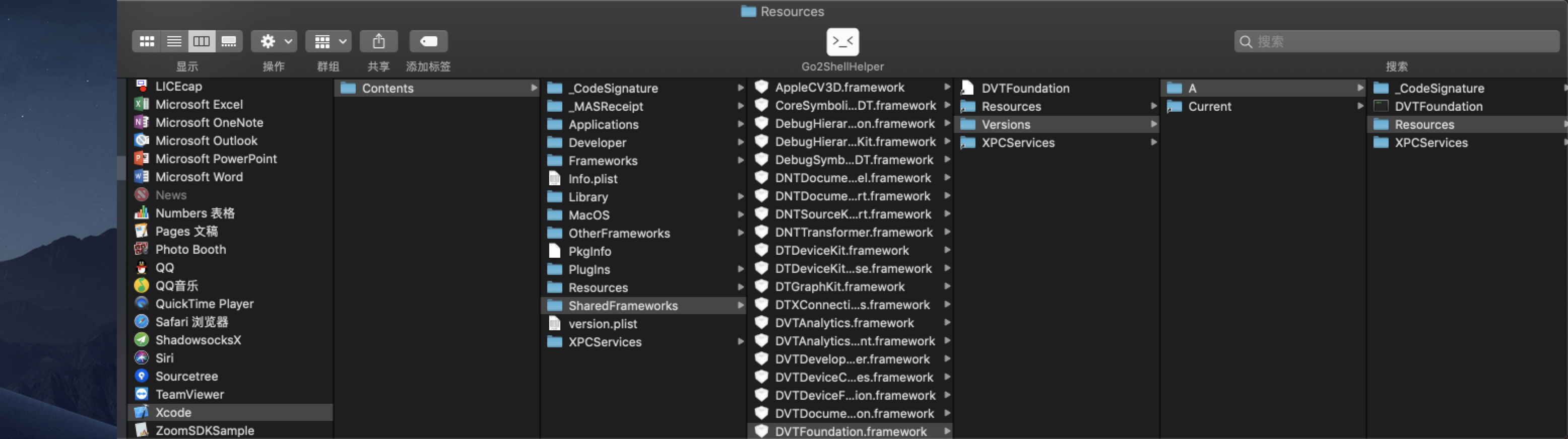Select the ShadowsocksX app

231,340
